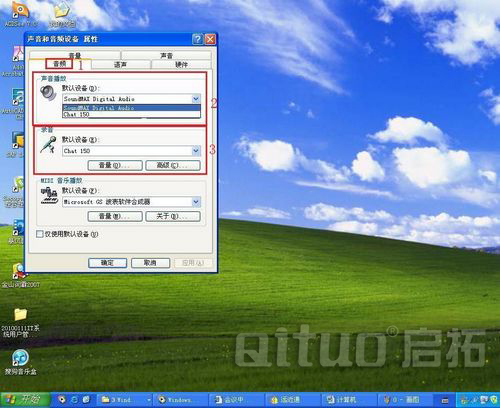Switch to the 画图 Paint taskbar window
The height and width of the screenshot is (408, 500).
click(x=405, y=399)
